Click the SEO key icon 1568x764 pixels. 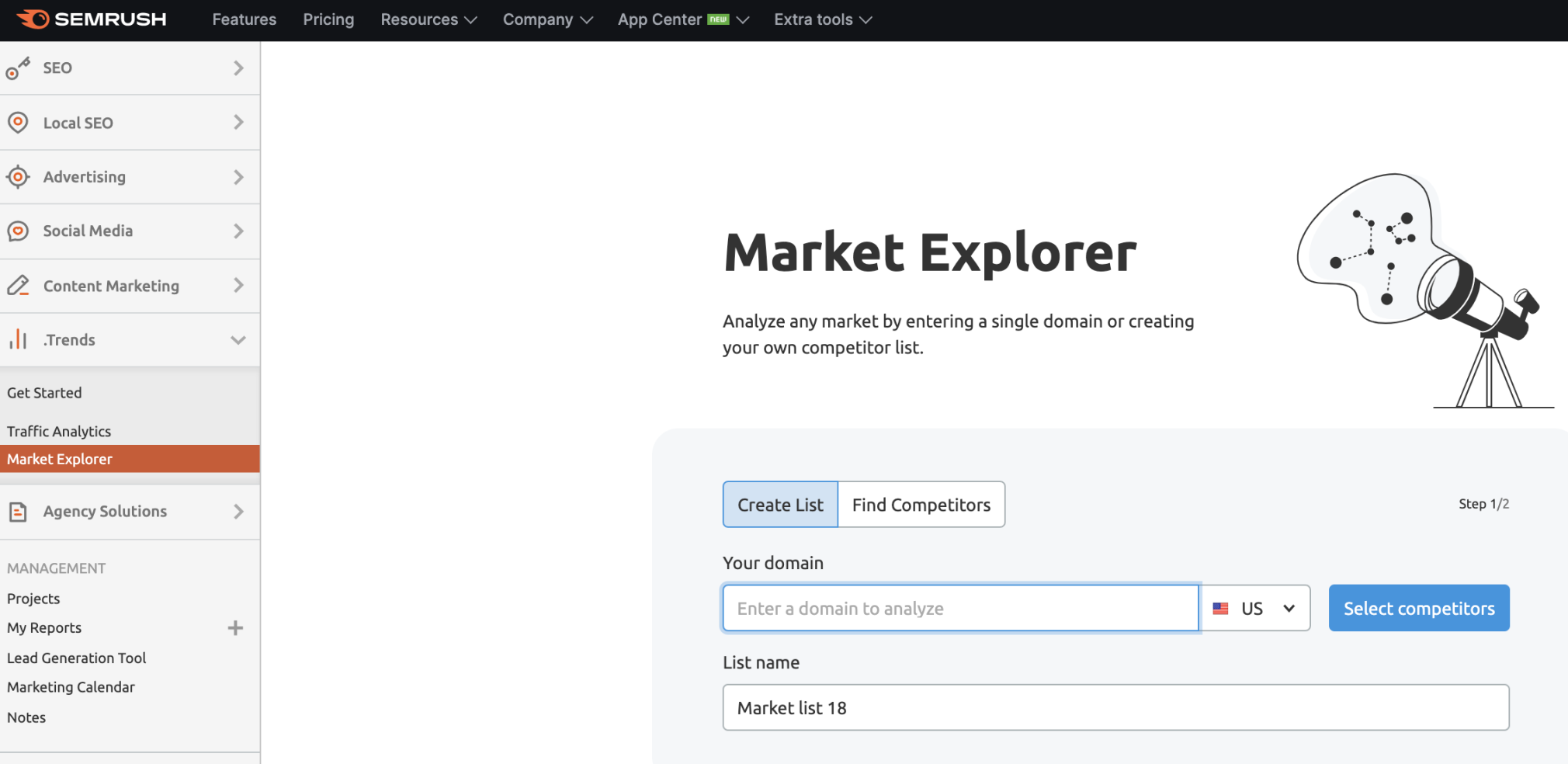[x=18, y=68]
